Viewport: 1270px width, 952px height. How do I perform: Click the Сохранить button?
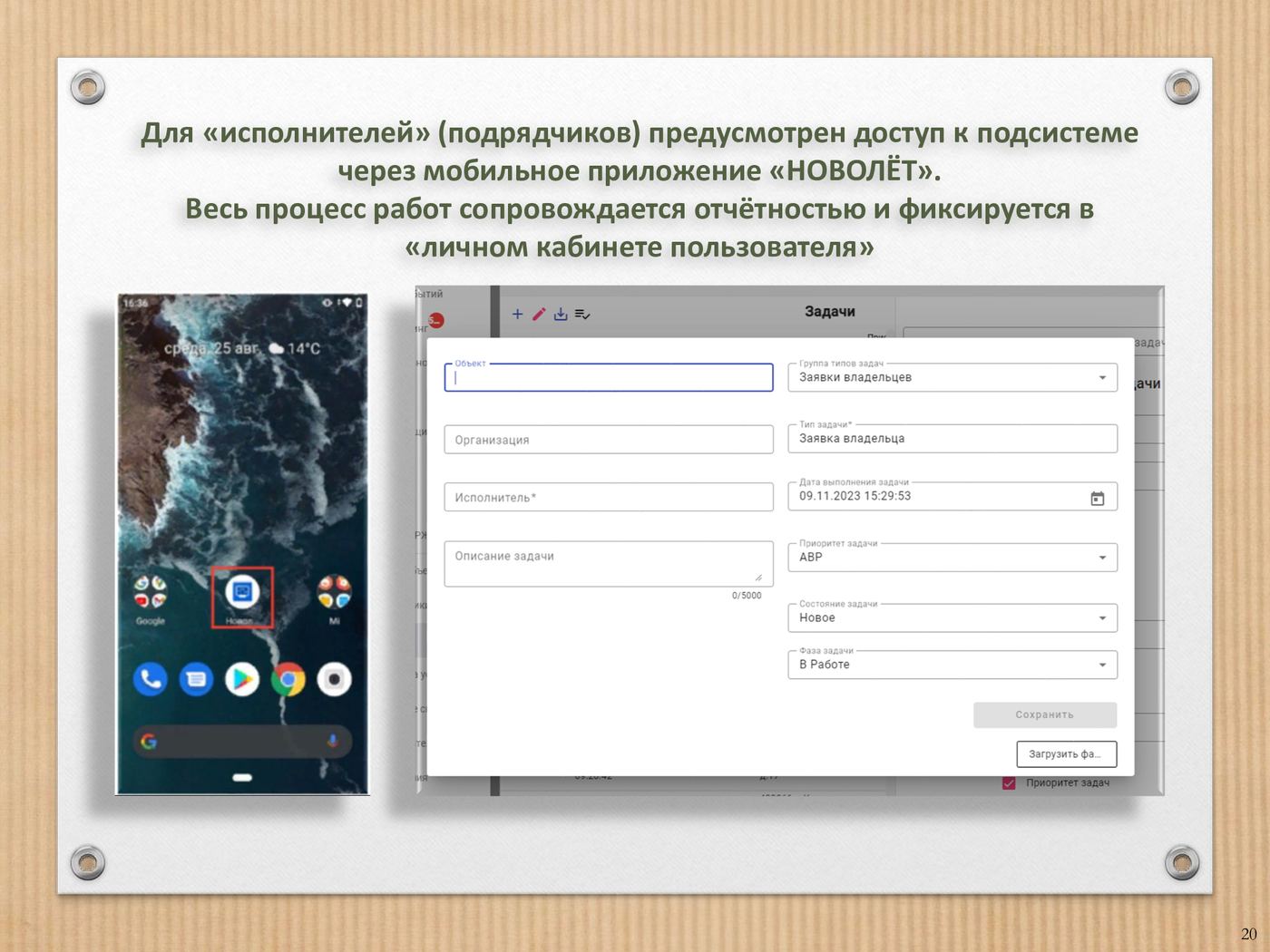1045,714
